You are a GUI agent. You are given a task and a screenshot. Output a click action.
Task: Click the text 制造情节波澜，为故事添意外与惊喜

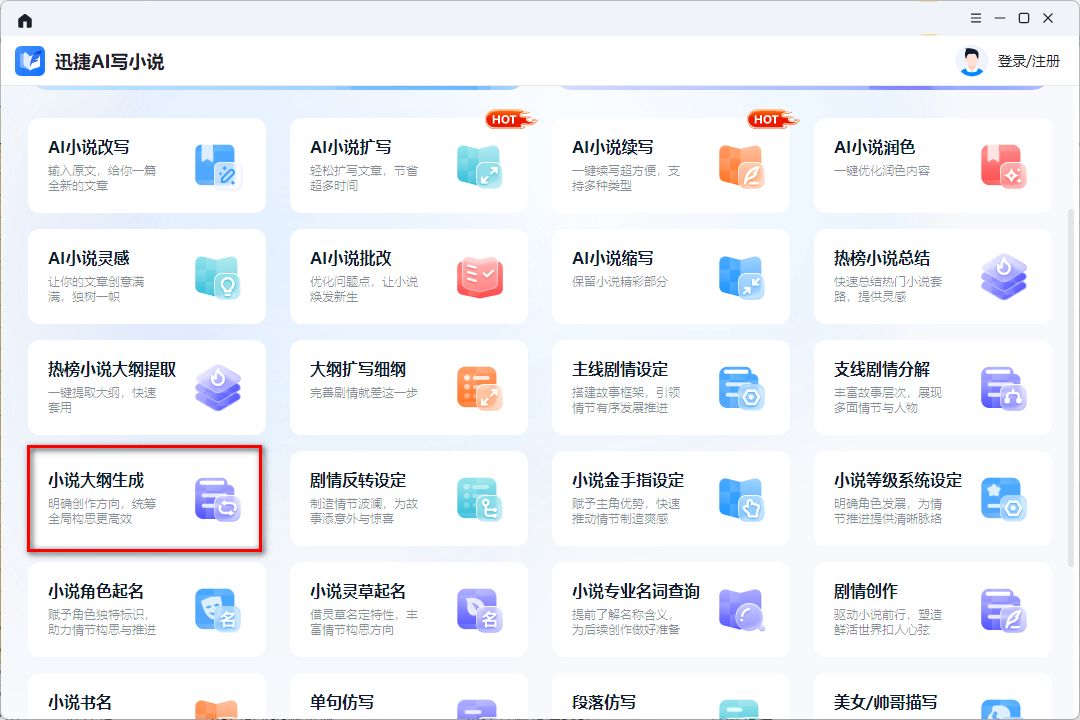coord(364,511)
